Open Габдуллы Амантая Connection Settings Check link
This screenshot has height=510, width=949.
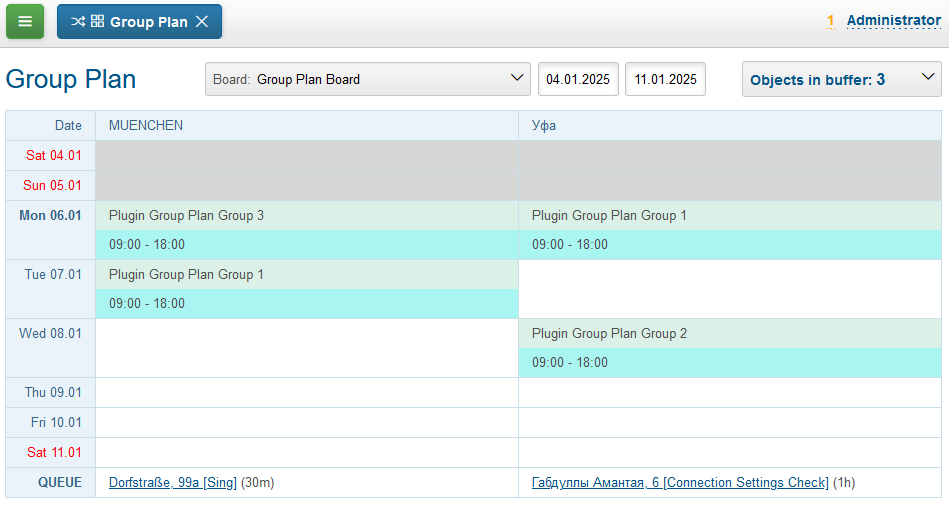680,483
